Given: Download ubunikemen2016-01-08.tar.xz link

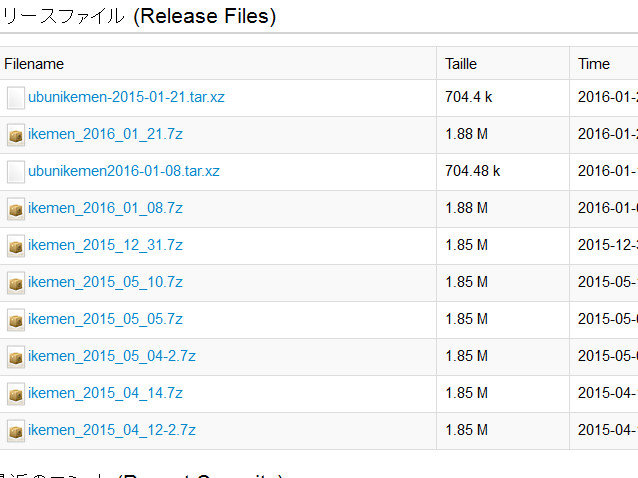Looking at the screenshot, I should click(124, 171).
